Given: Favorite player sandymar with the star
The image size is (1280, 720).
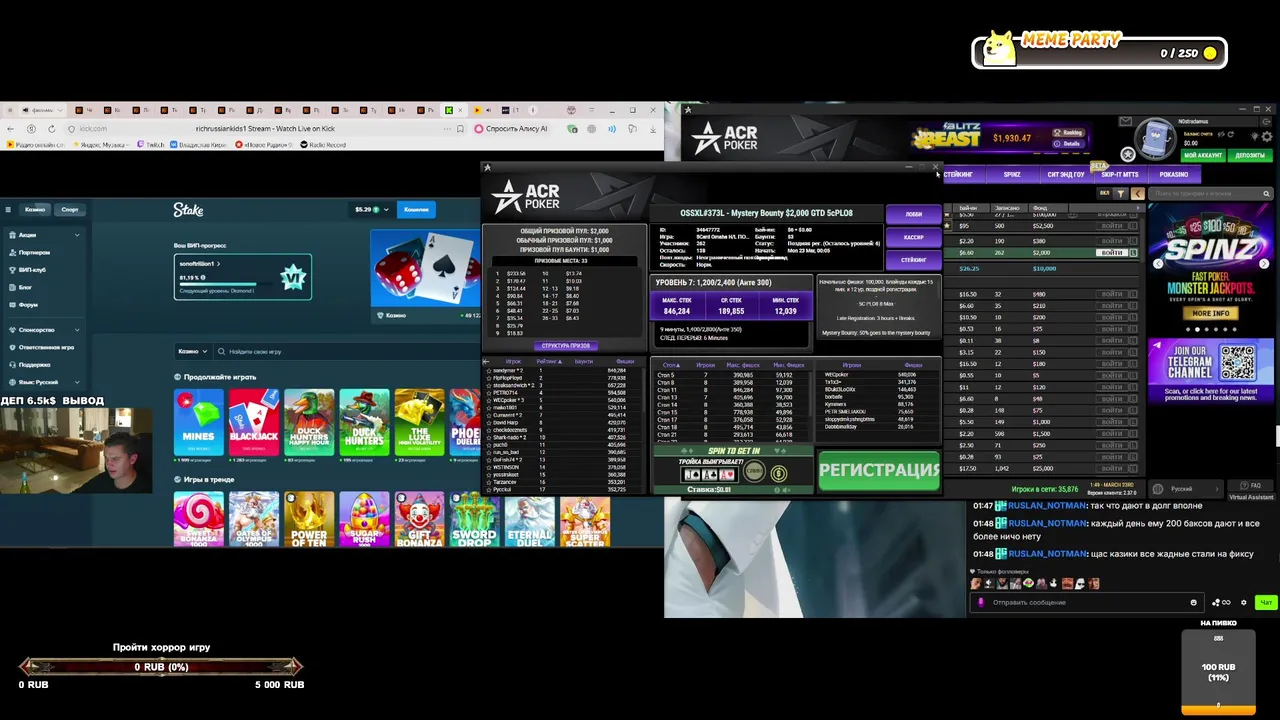Looking at the screenshot, I should [488, 371].
